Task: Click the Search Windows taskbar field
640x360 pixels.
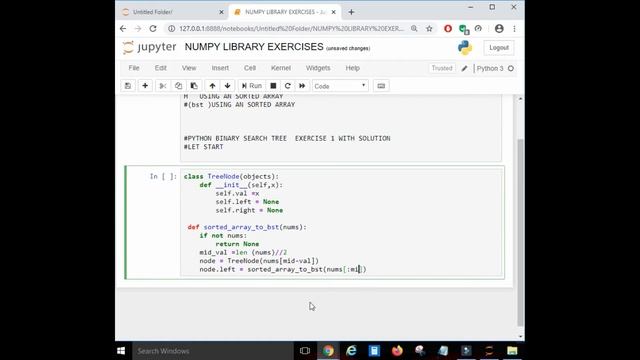Action: point(213,351)
